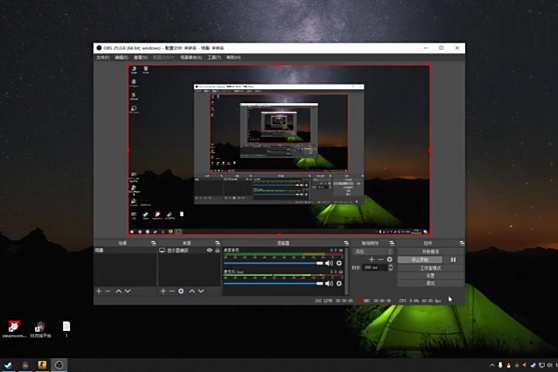558x372 pixels.
Task: Mute the first audio track speaker
Action: 329,263
